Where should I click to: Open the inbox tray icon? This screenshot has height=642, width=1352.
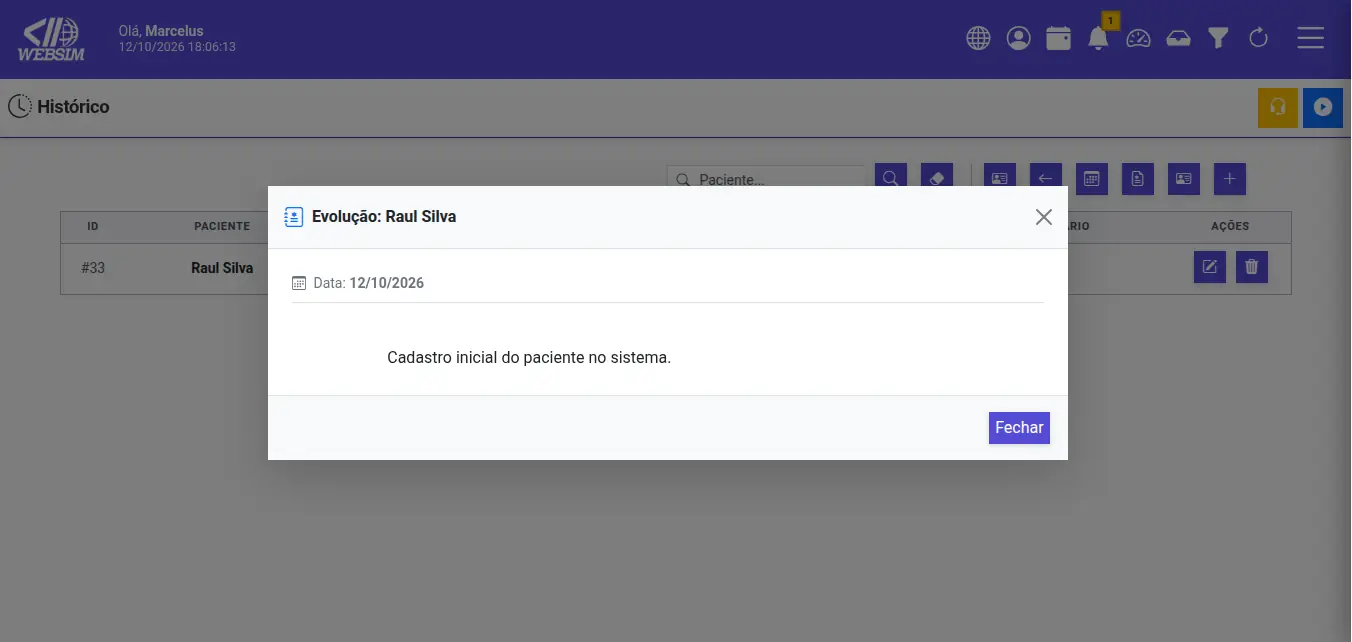1179,39
